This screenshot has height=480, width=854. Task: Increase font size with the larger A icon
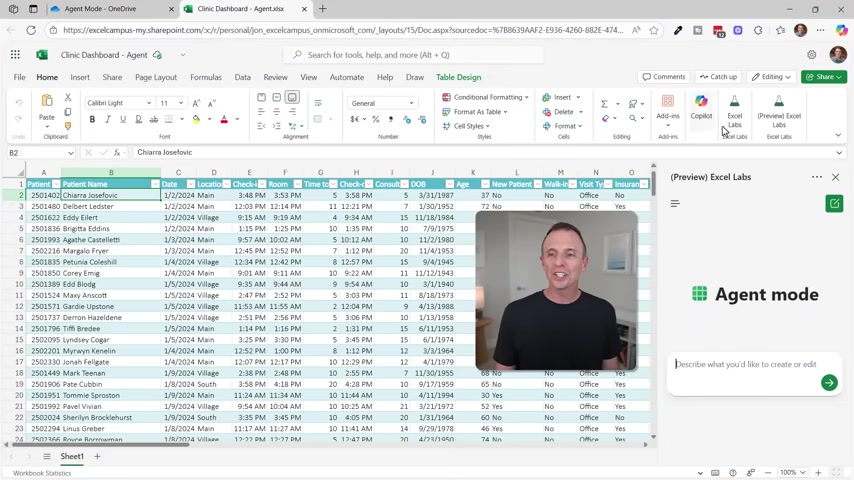coord(197,103)
